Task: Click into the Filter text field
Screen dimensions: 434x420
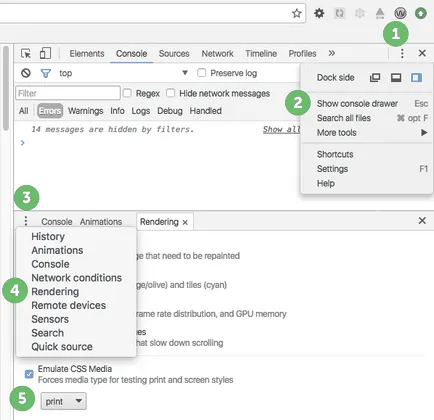Action: tap(68, 93)
